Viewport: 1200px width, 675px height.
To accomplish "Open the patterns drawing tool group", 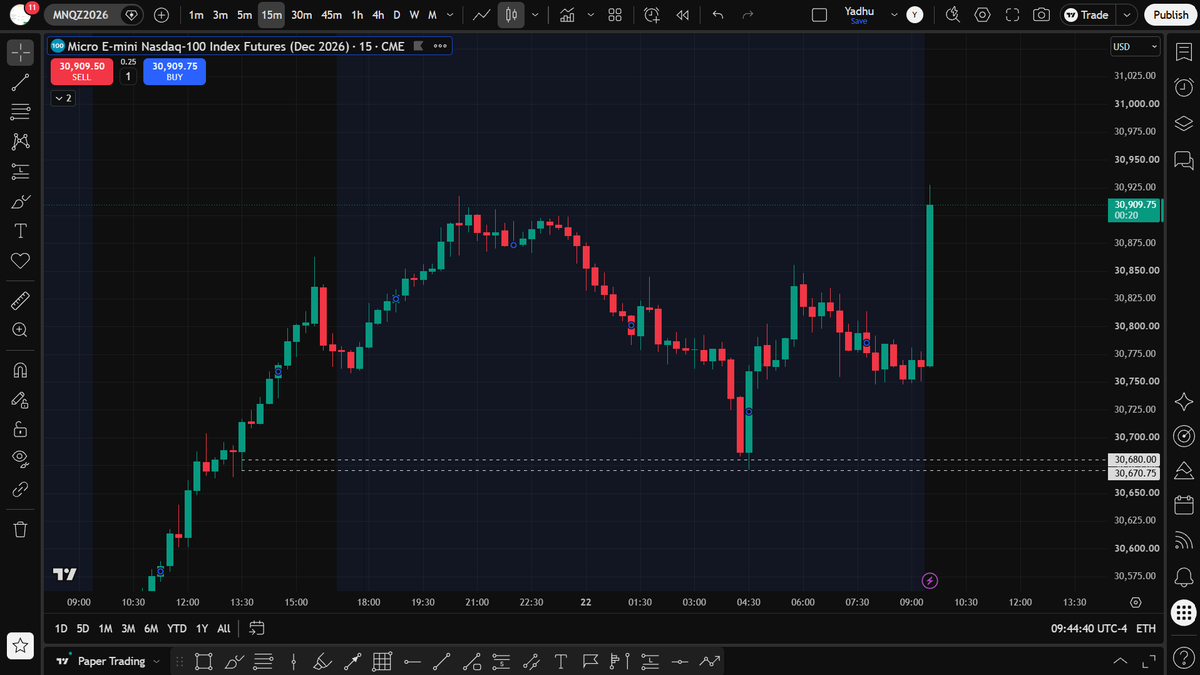I will click(x=20, y=142).
